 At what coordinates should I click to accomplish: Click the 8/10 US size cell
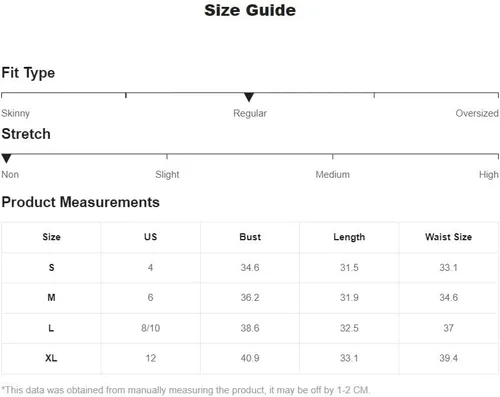151,328
